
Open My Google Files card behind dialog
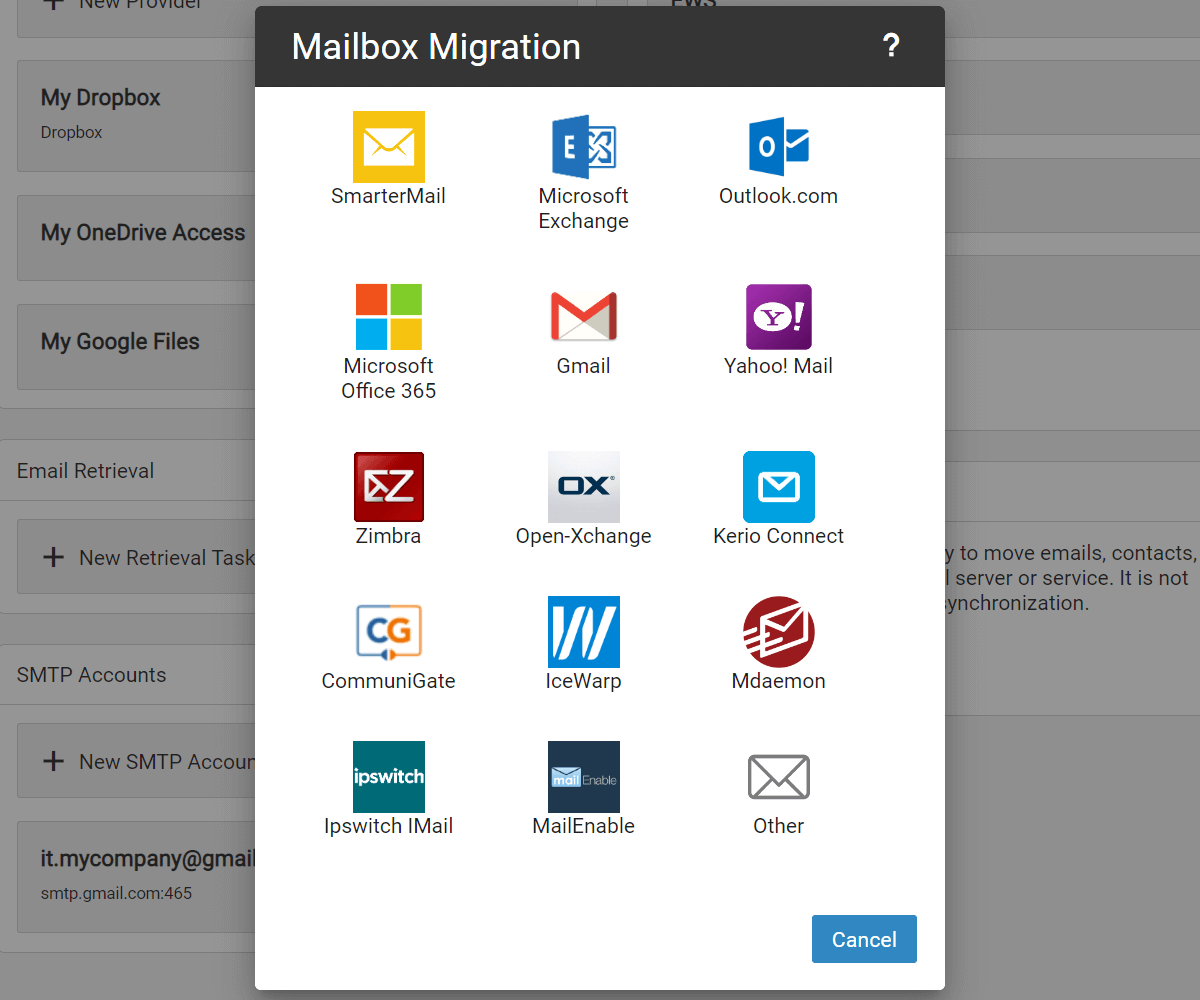[x=136, y=347]
